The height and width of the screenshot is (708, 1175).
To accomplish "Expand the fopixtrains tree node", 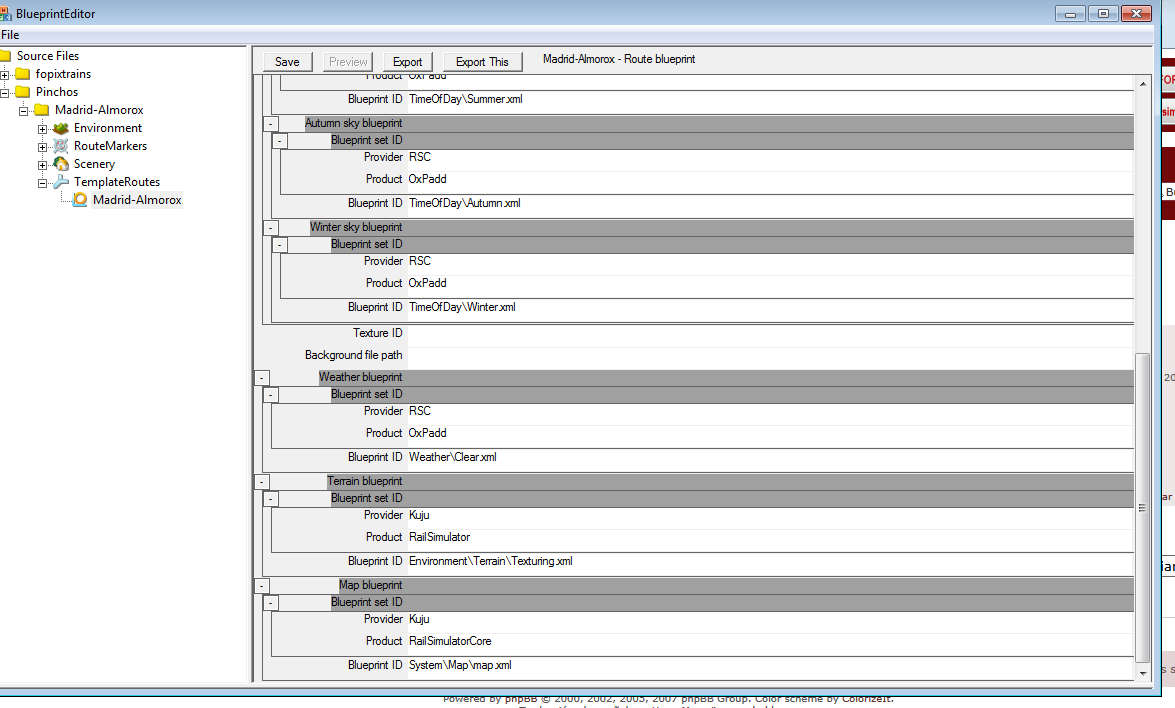I will coord(5,74).
